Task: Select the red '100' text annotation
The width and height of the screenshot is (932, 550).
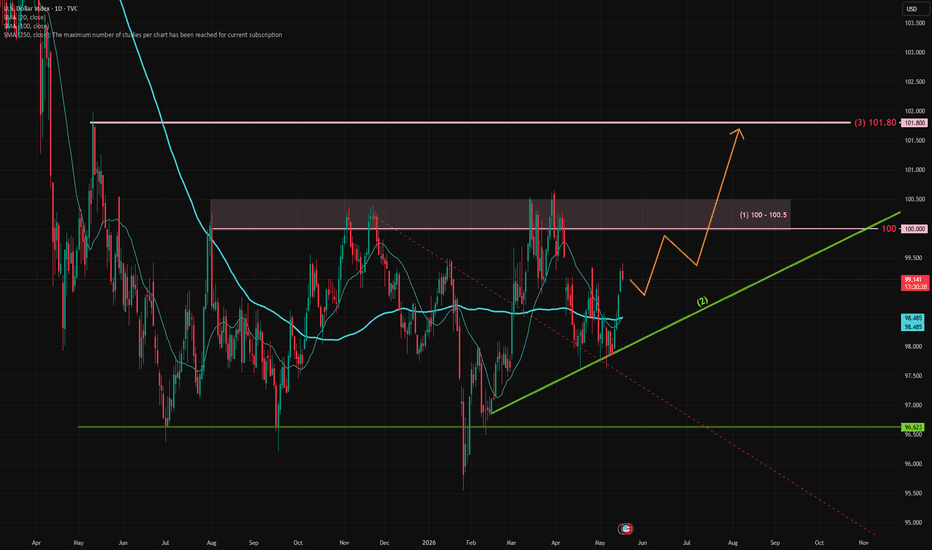Action: (889, 229)
